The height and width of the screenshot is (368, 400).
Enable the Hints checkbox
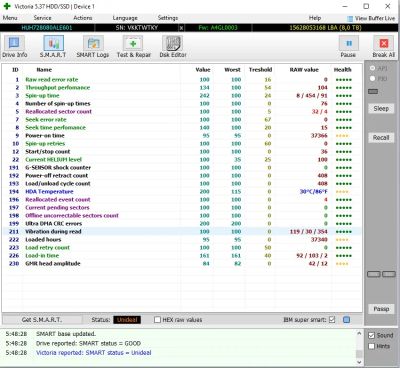(371, 346)
